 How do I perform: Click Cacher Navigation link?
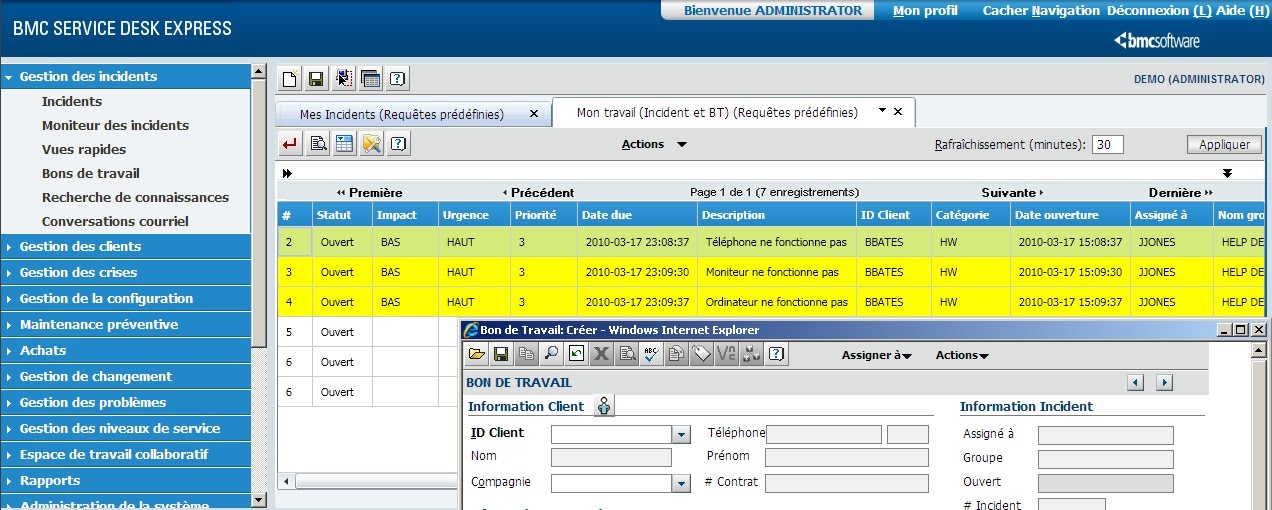tap(1041, 10)
